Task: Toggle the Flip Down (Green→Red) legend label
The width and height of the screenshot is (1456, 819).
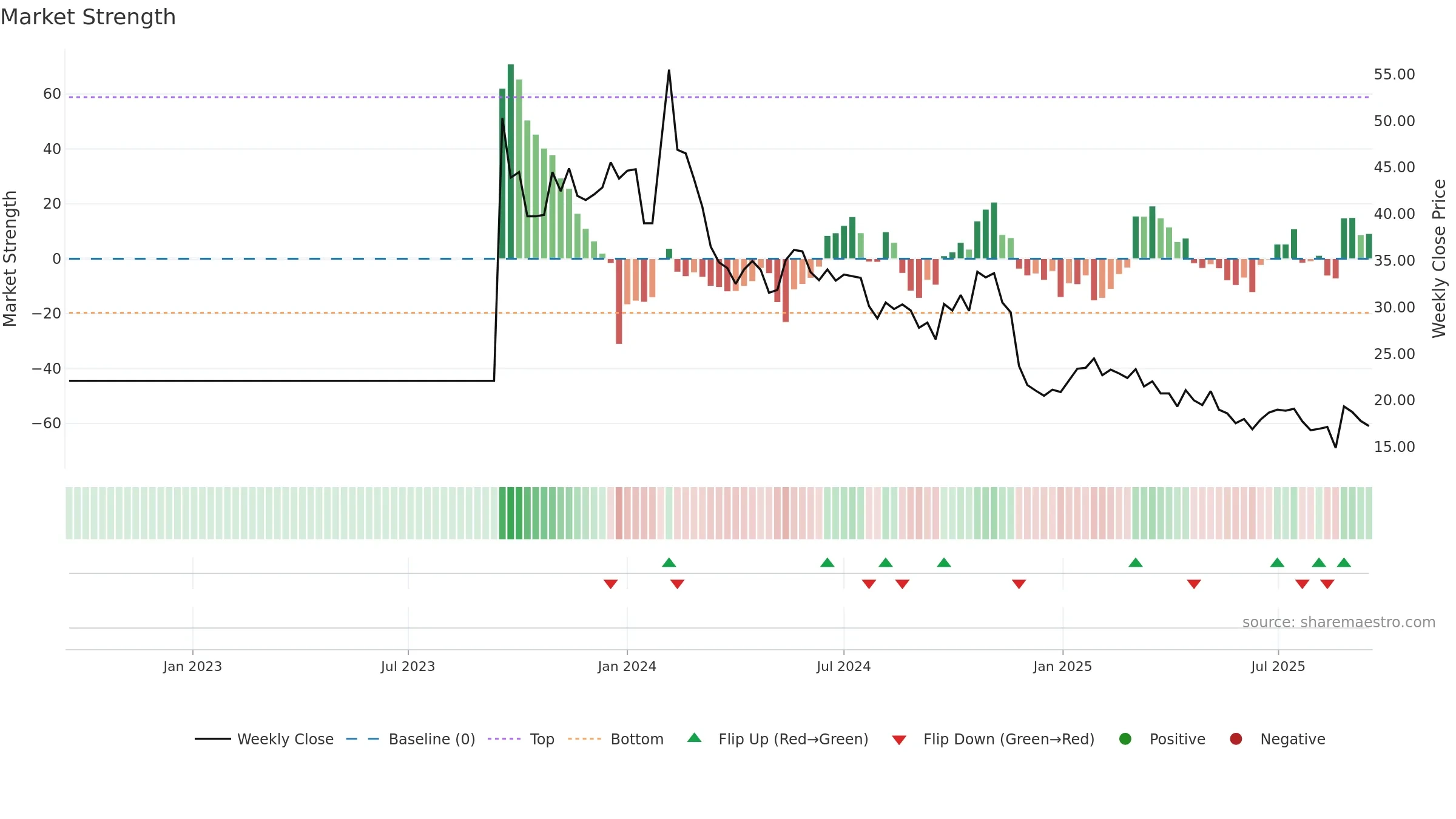Action: 1009,739
